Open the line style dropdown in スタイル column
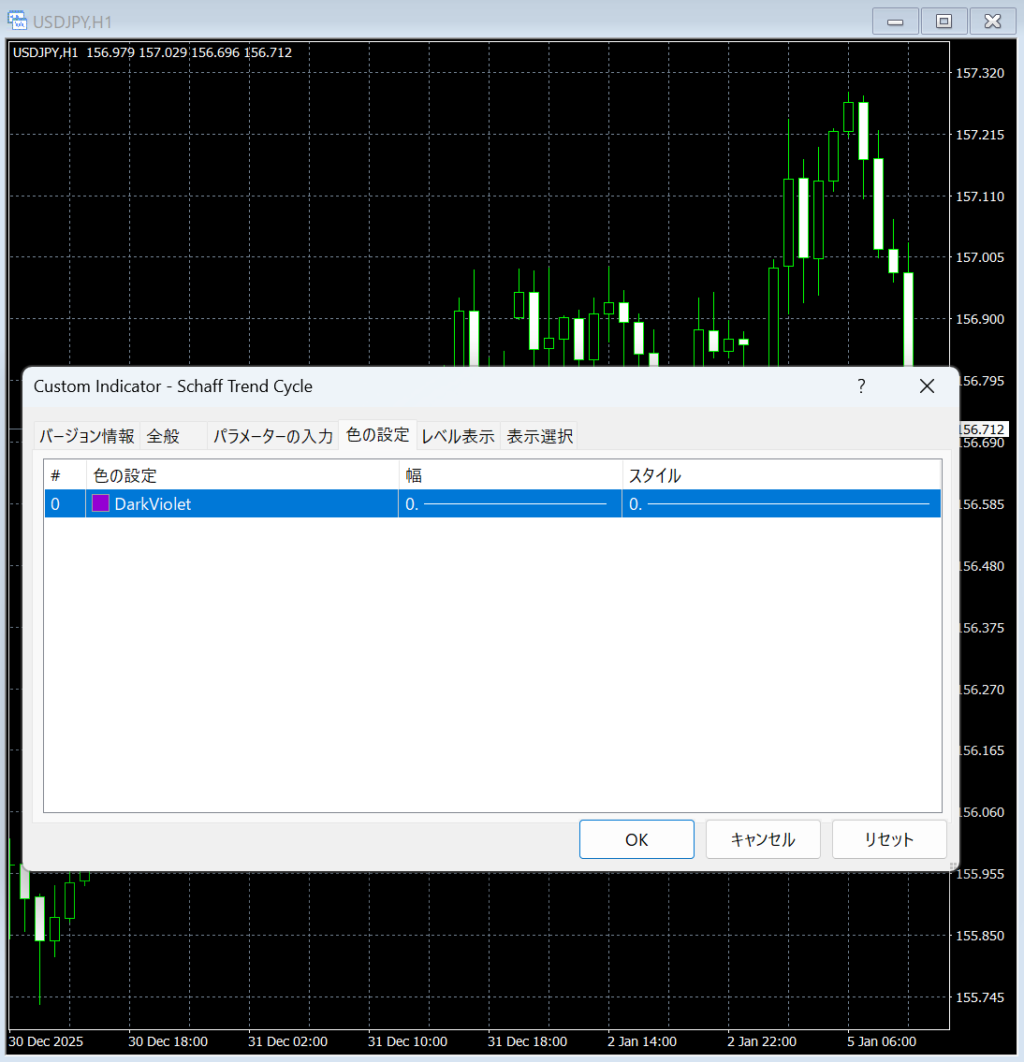The height and width of the screenshot is (1062, 1024). pyautogui.click(x=780, y=504)
